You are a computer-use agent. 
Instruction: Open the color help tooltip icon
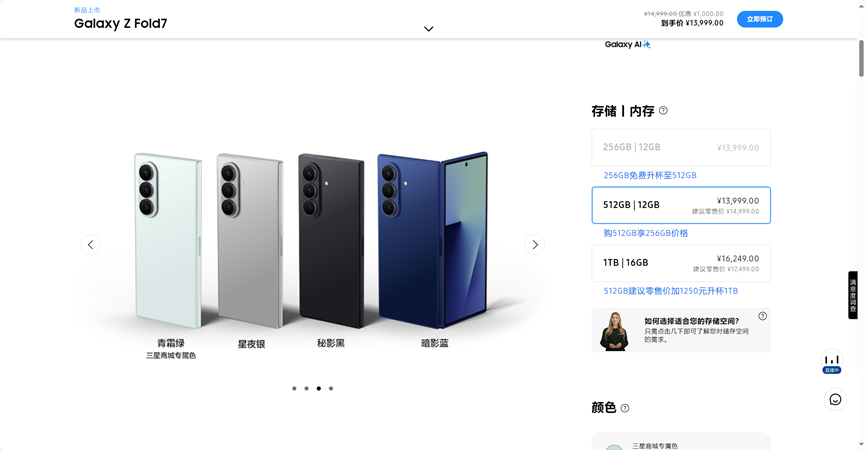(x=624, y=408)
